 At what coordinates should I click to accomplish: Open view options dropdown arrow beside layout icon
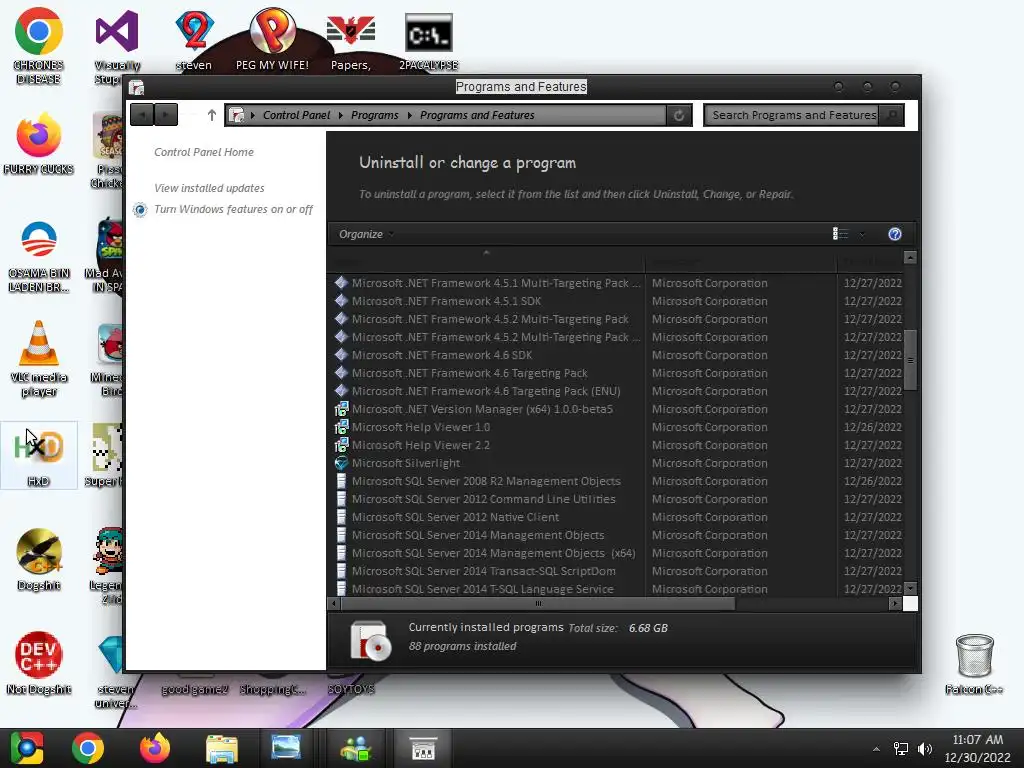pyautogui.click(x=862, y=234)
